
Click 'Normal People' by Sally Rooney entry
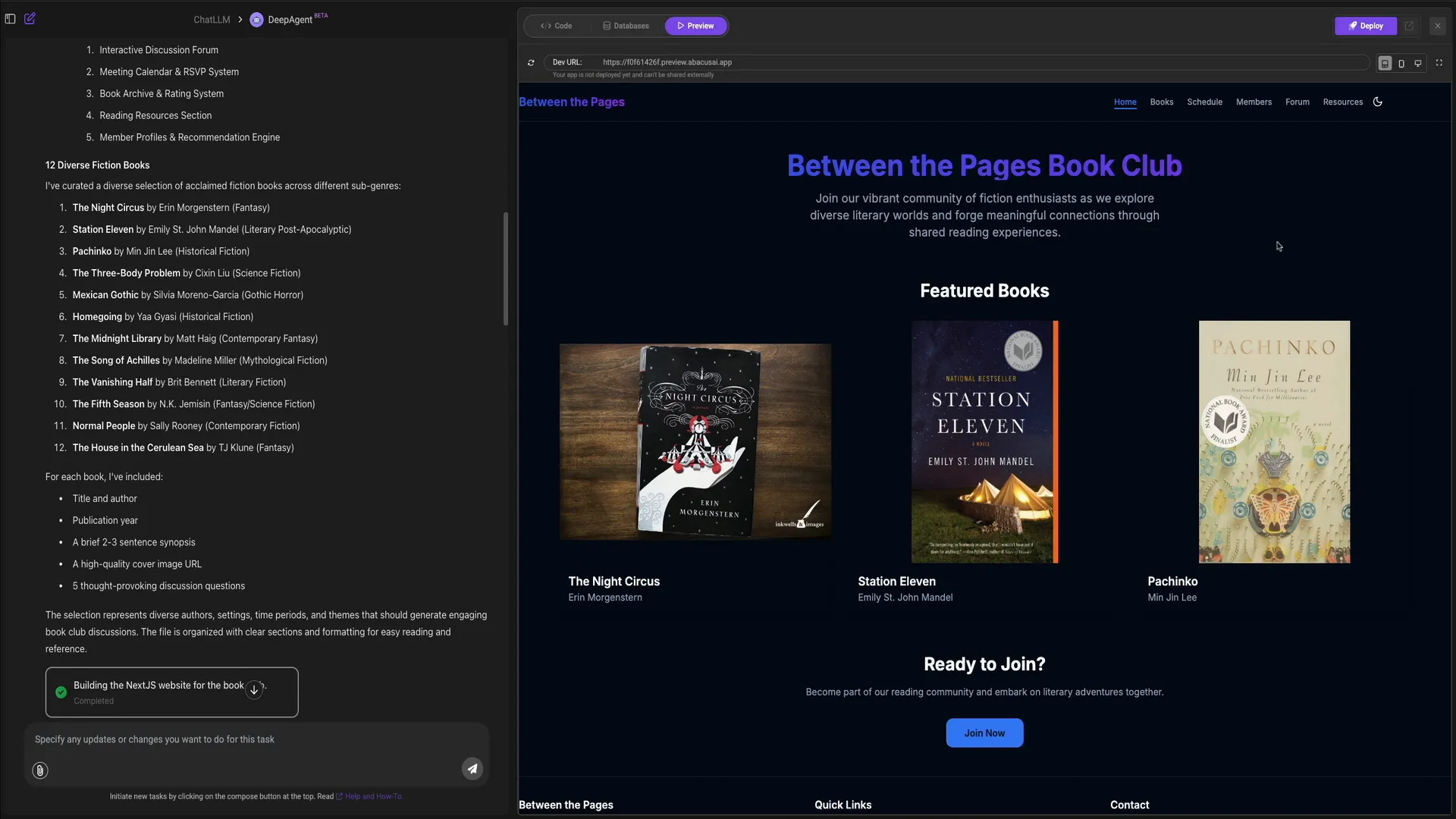[186, 426]
